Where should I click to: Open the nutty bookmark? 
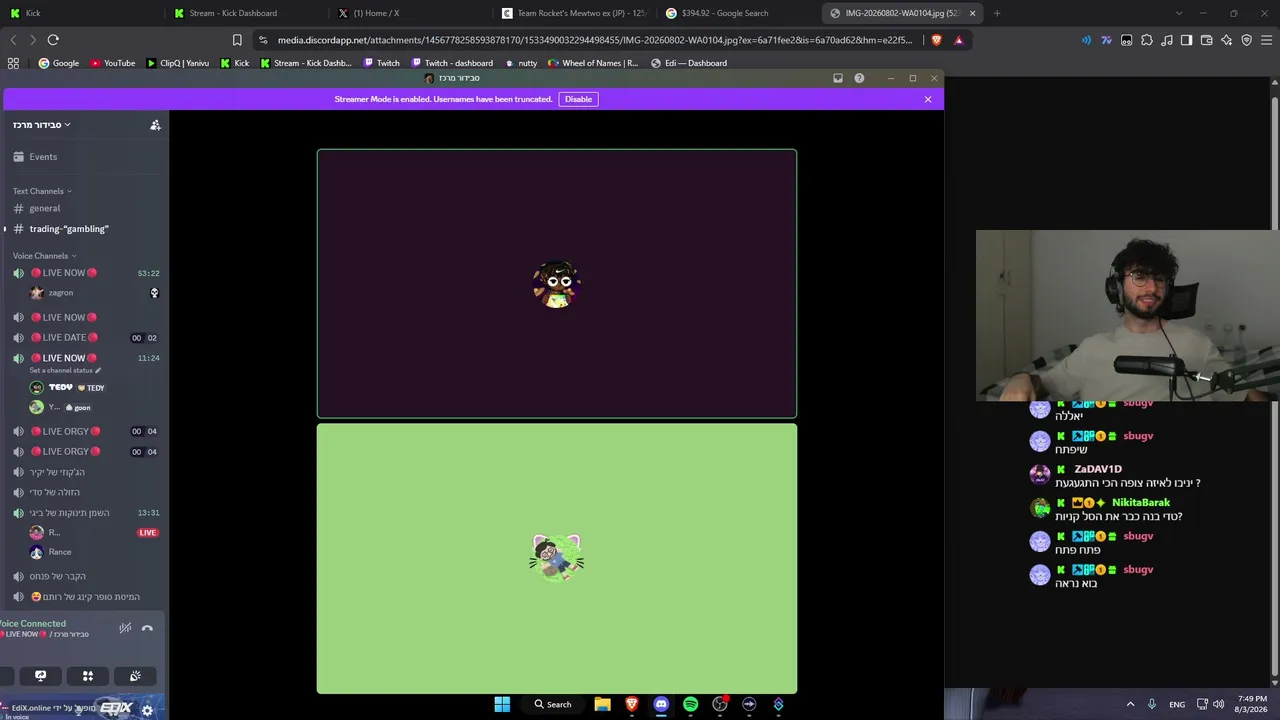(521, 63)
